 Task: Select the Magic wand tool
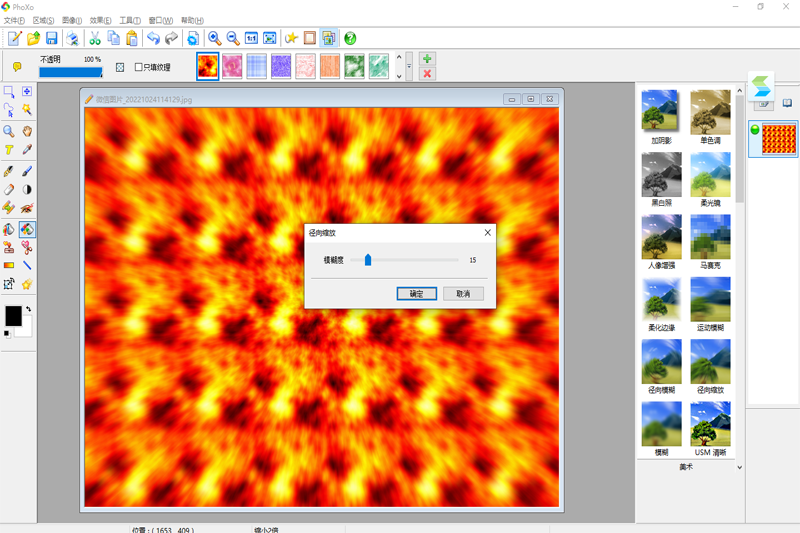click(27, 110)
